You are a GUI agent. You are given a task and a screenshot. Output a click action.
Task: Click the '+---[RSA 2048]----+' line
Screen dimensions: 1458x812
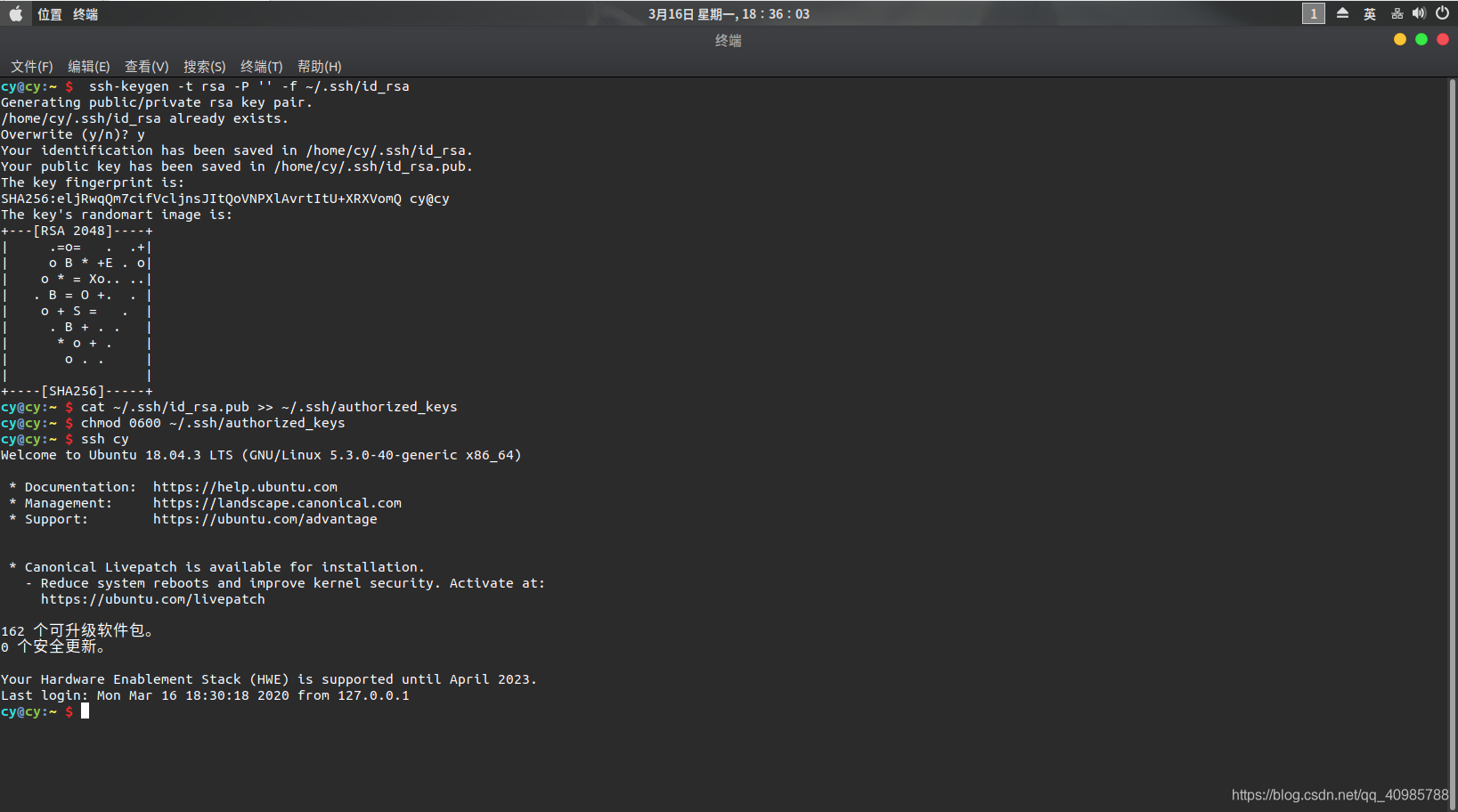click(x=77, y=231)
